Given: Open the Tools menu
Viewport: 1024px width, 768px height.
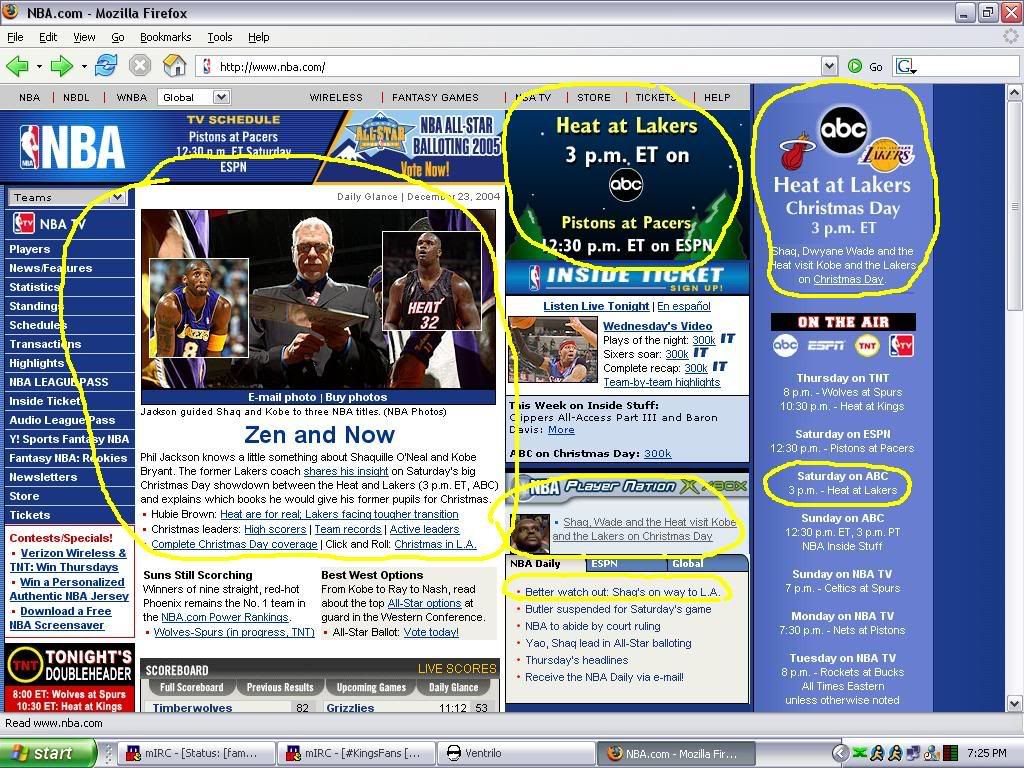Looking at the screenshot, I should tap(219, 37).
